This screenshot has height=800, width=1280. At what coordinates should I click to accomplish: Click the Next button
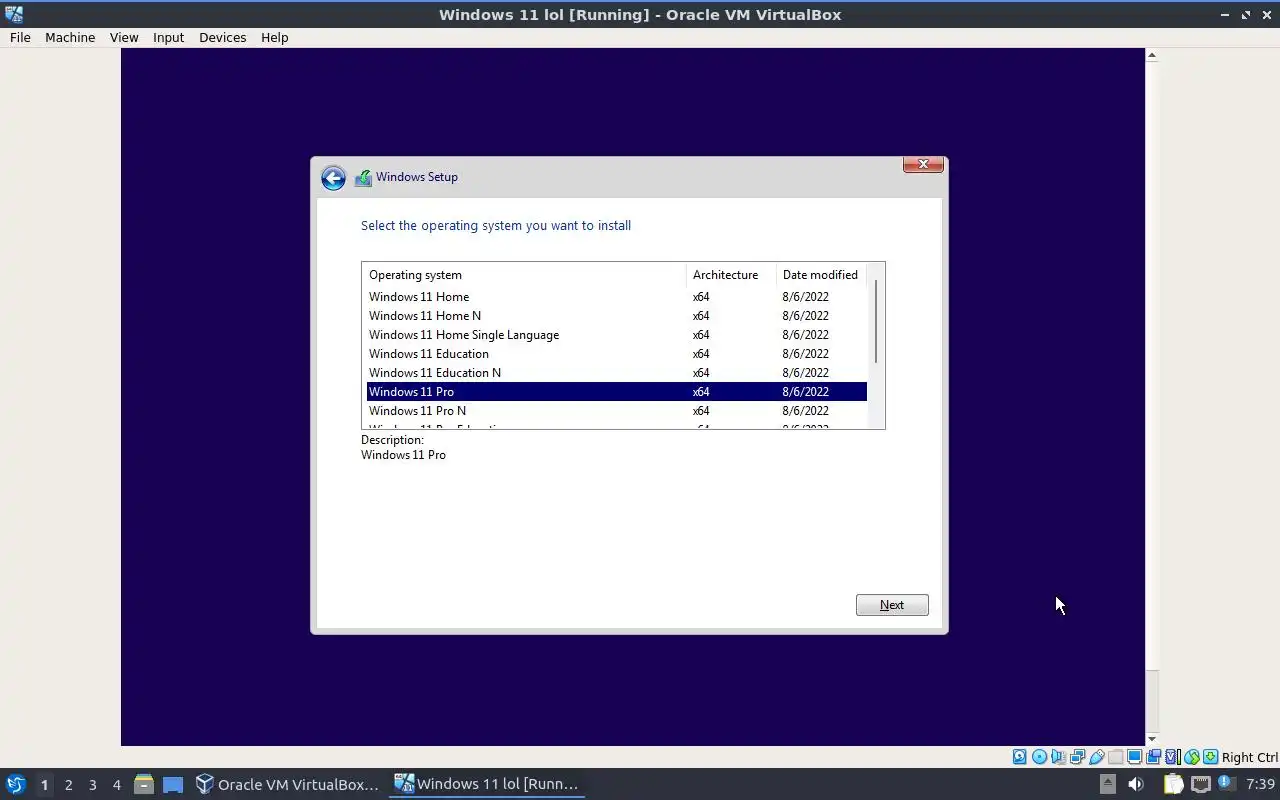pos(892,605)
